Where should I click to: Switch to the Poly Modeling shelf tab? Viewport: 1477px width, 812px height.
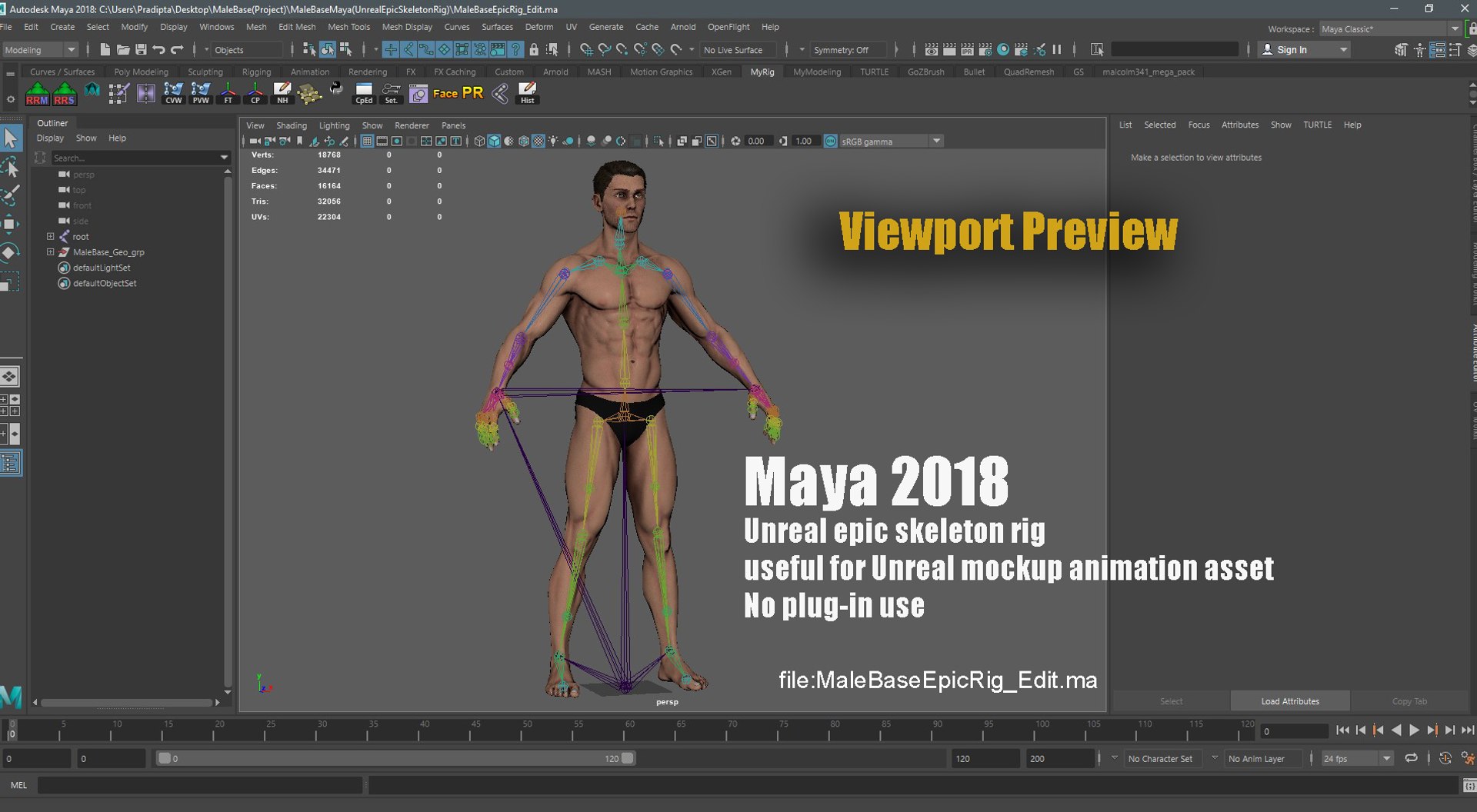point(141,72)
